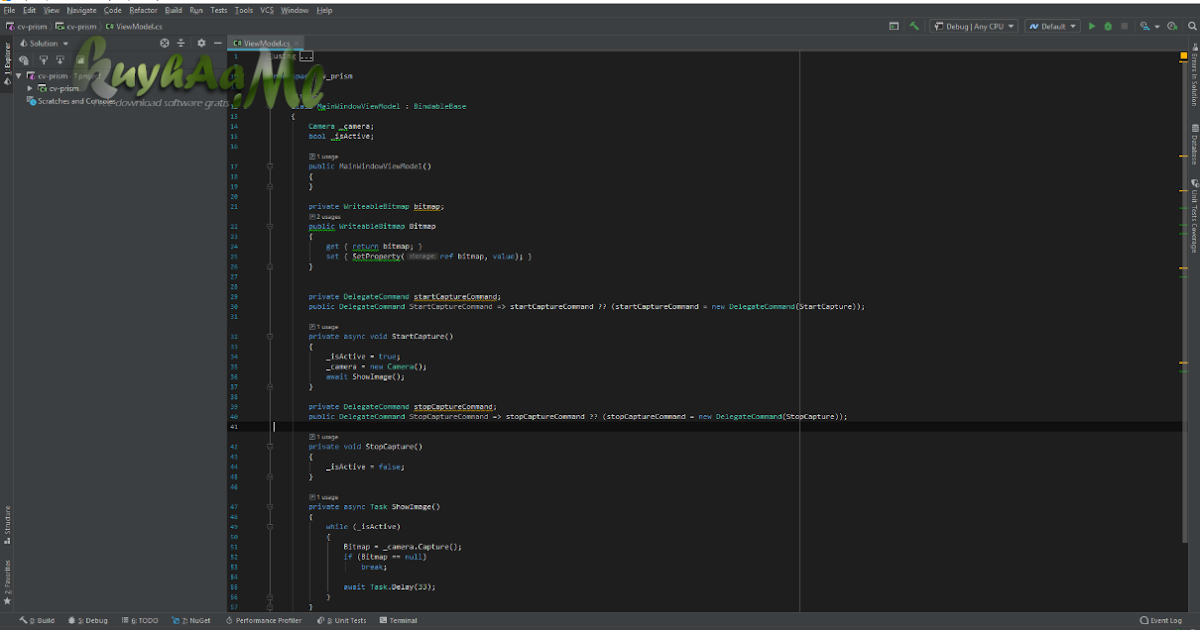Click the '1 usage' hint above MainWindowViewModel()
This screenshot has height=630, width=1200.
point(324,157)
